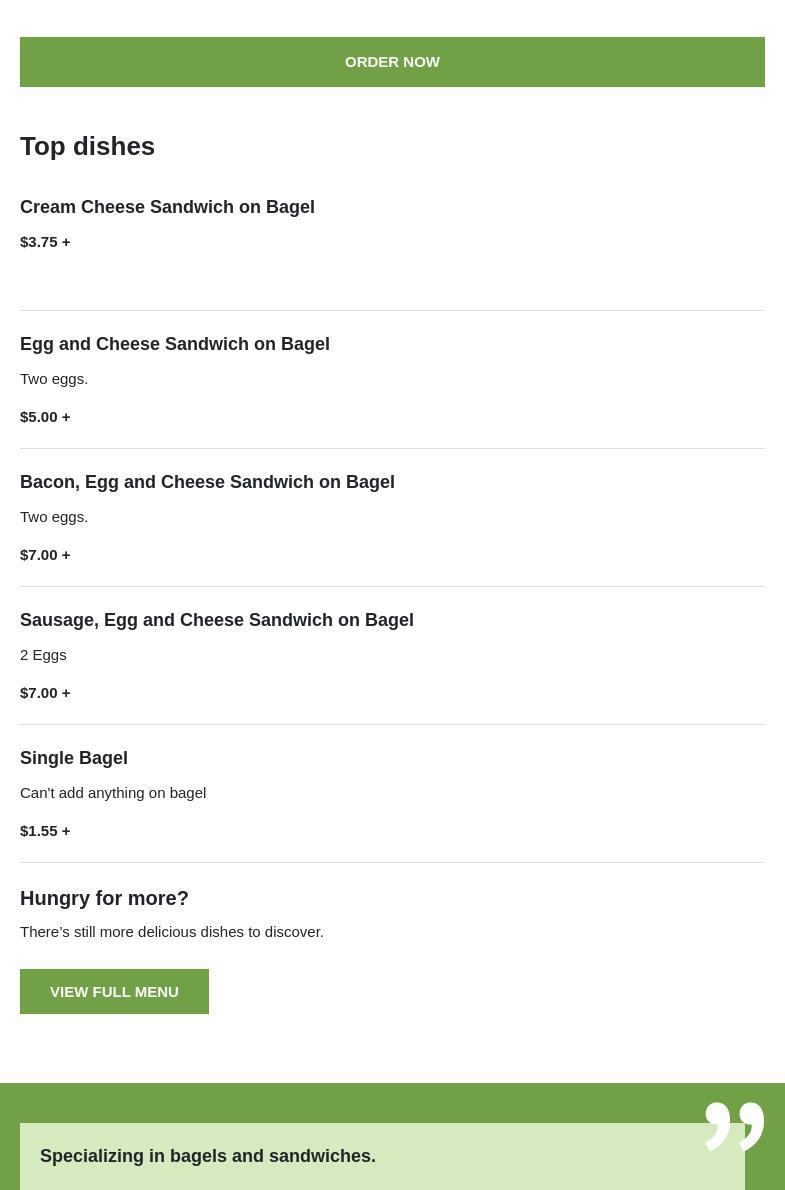Click the "Hungry for more?" heading

coord(104,898)
